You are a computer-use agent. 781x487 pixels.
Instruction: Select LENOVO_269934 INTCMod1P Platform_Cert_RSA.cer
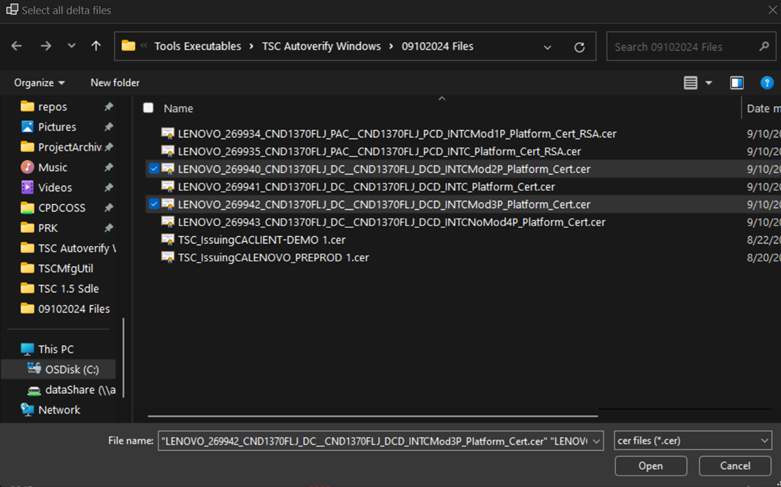click(x=397, y=133)
